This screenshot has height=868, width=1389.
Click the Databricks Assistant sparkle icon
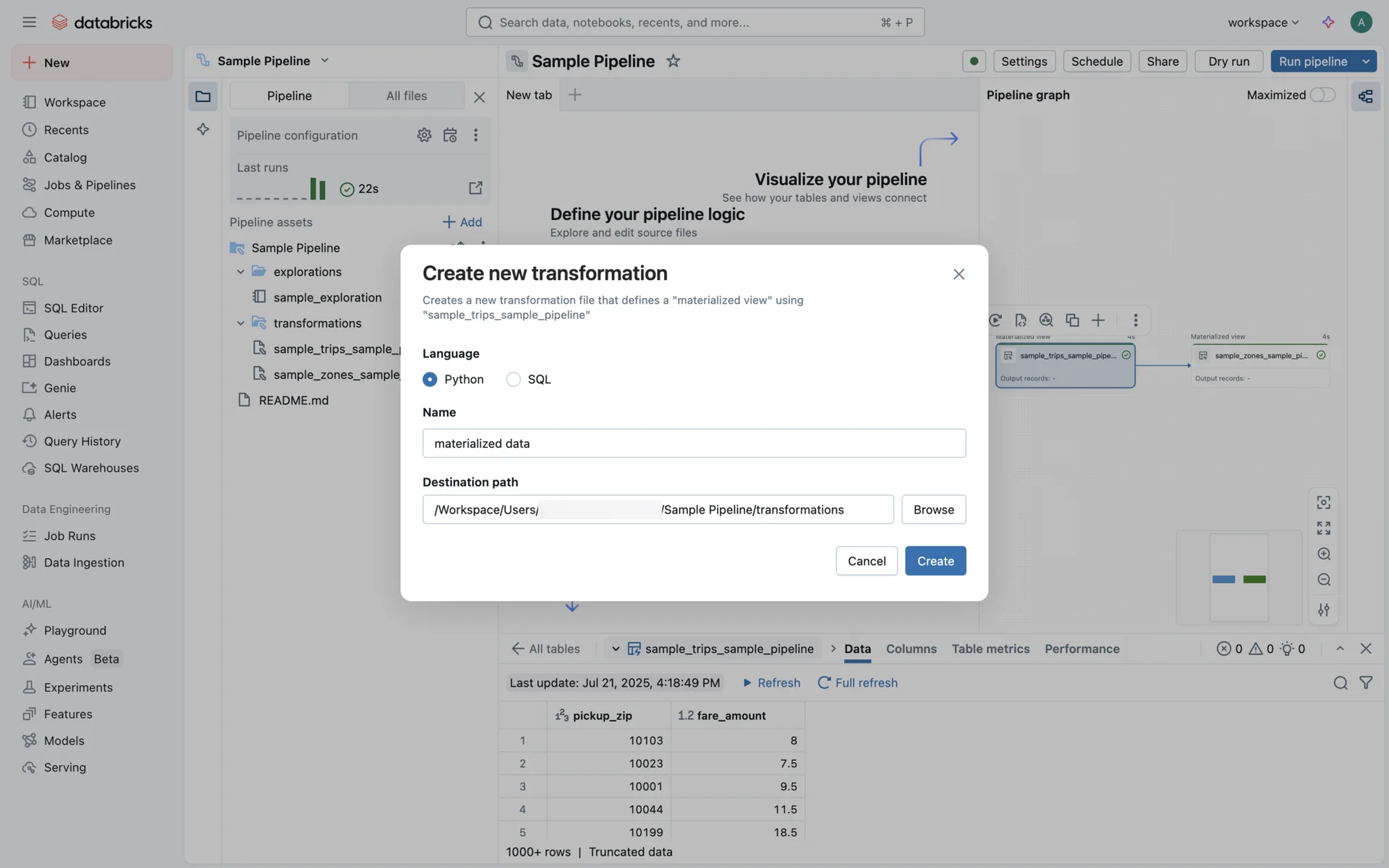point(1328,22)
